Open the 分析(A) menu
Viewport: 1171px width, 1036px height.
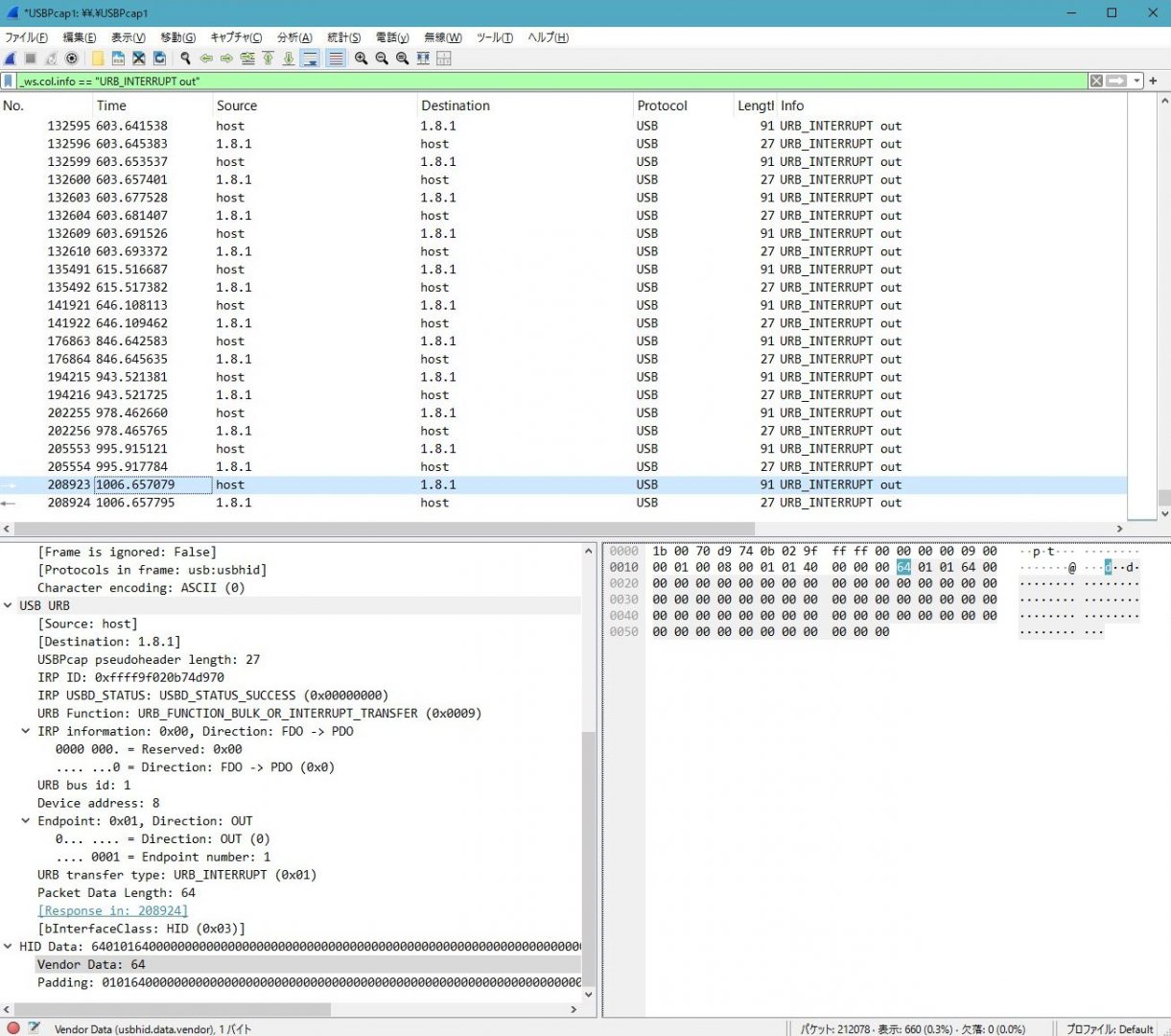pos(293,37)
